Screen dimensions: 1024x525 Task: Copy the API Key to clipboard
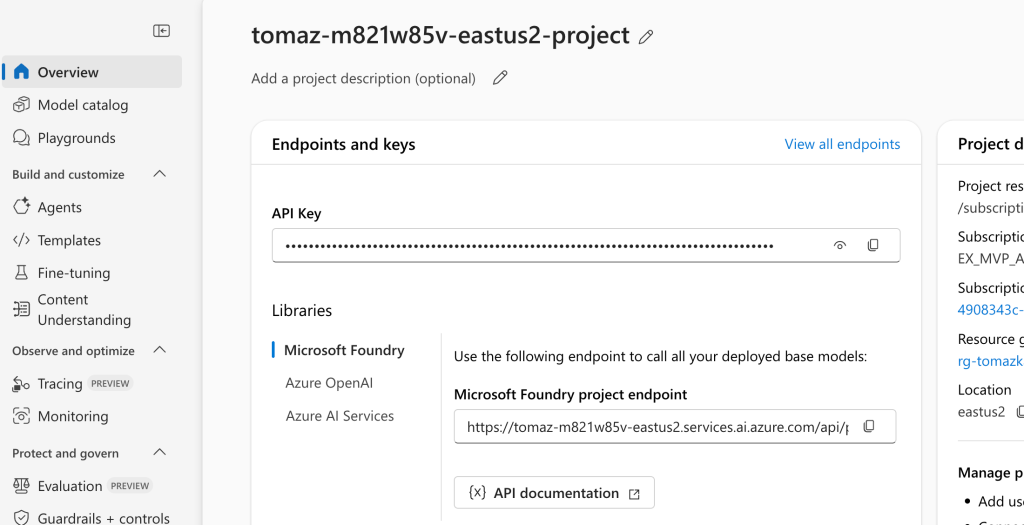point(872,246)
